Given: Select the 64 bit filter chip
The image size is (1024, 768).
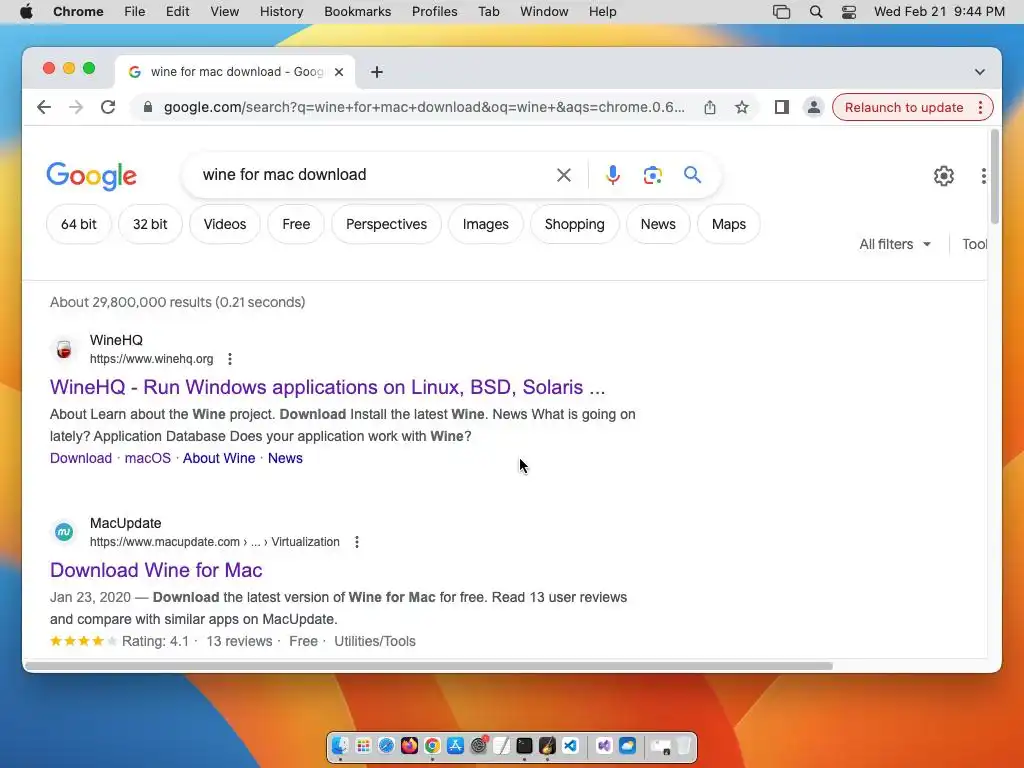Looking at the screenshot, I should pos(78,224).
